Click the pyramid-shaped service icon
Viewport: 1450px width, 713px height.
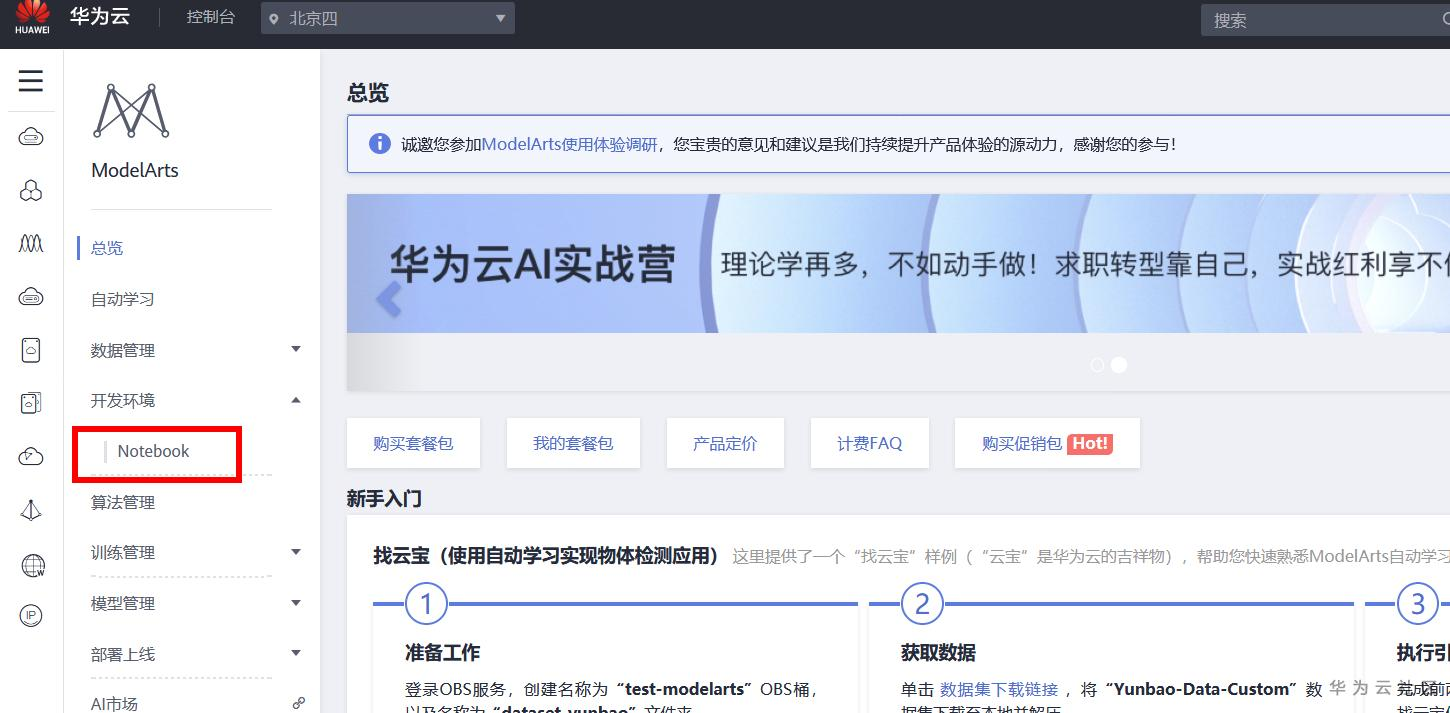[31, 510]
